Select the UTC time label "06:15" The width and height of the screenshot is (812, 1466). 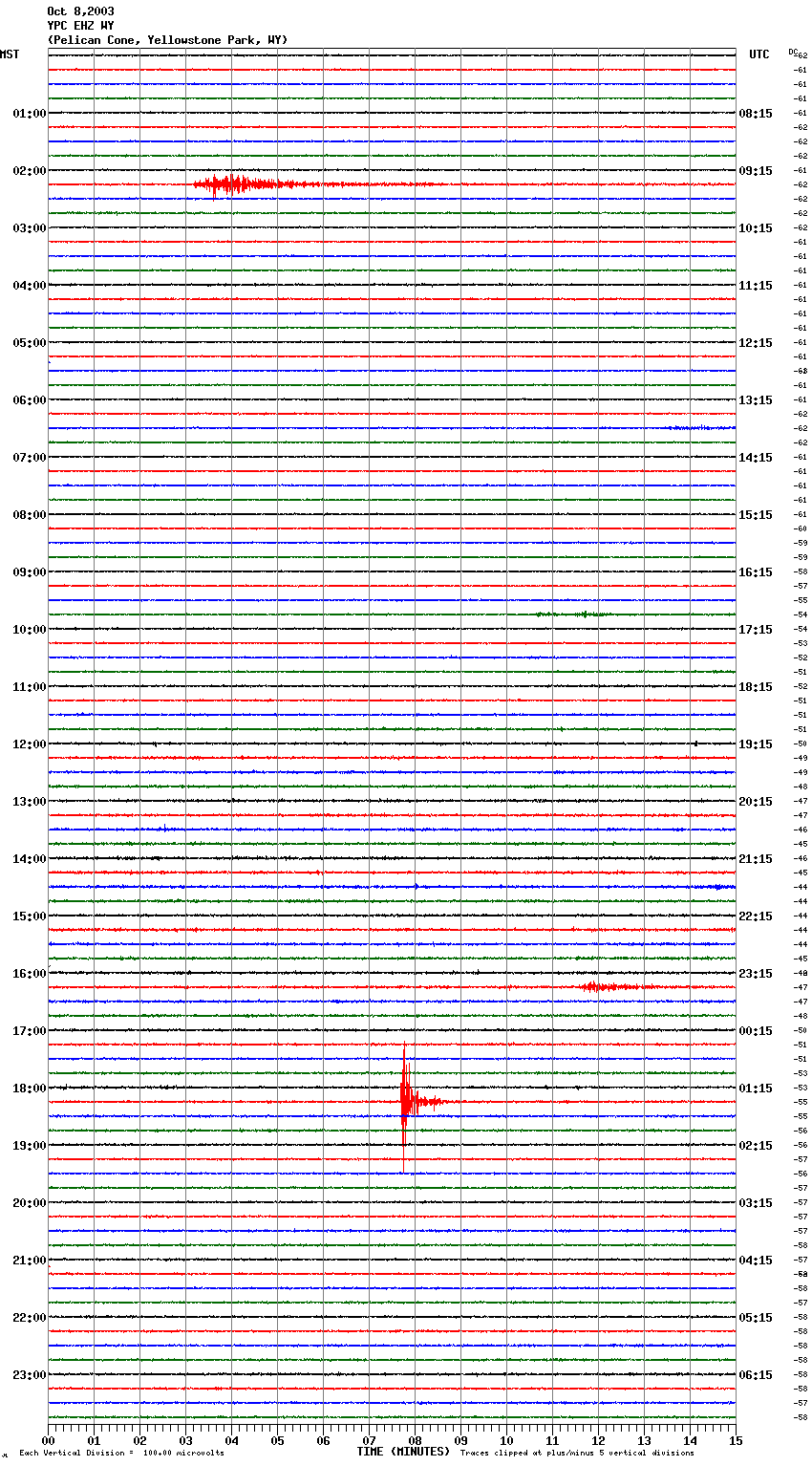coord(756,1375)
